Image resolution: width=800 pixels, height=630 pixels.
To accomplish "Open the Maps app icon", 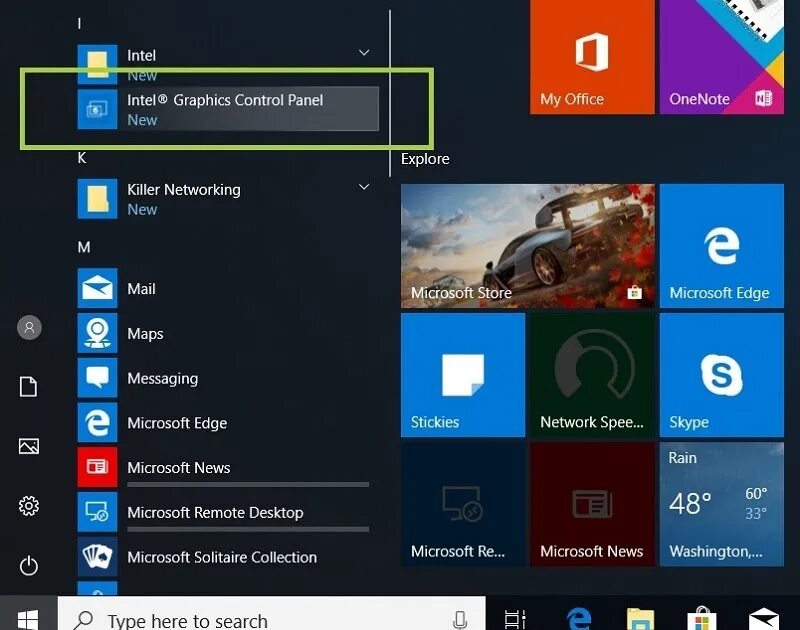I will 97,333.
